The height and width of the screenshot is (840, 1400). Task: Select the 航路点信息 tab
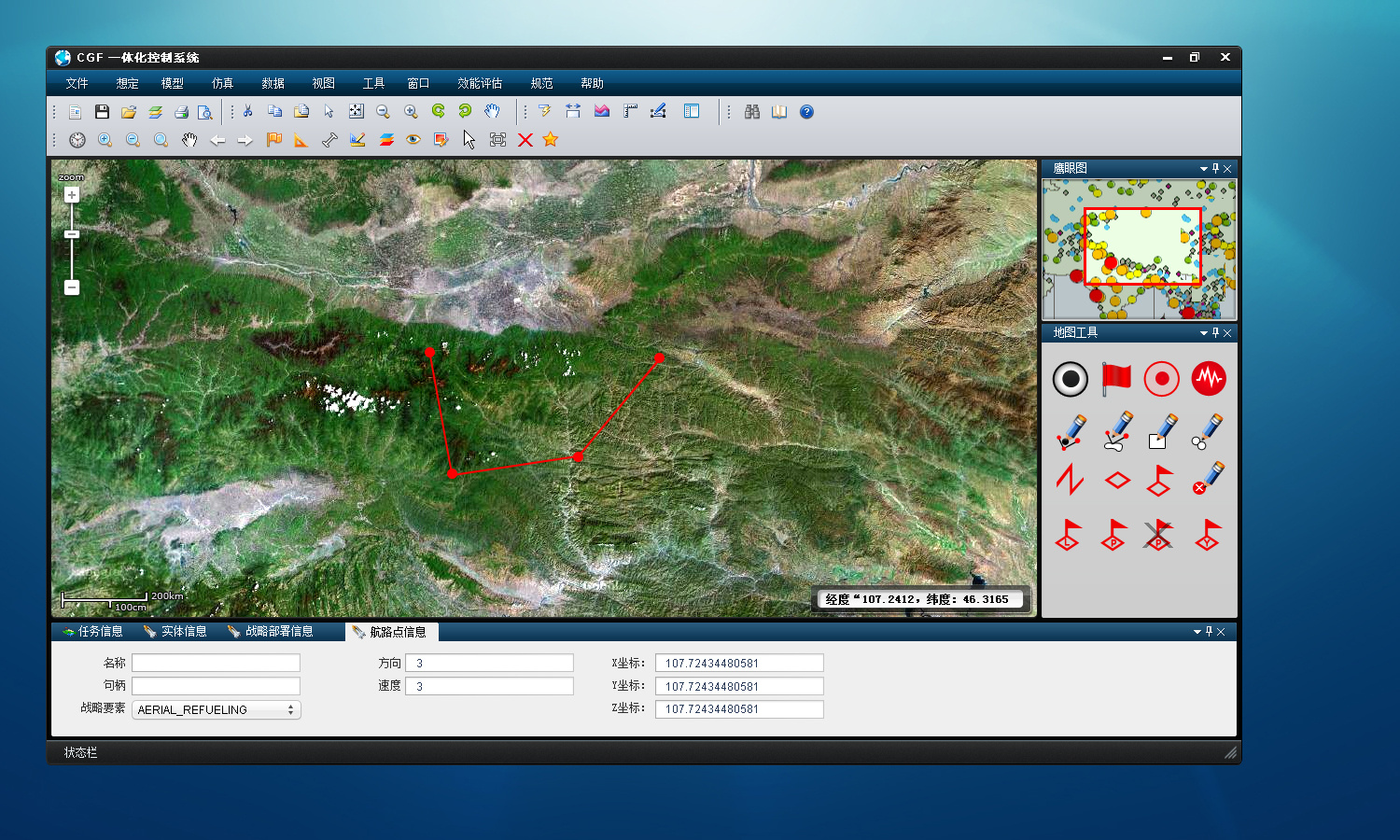click(x=391, y=632)
